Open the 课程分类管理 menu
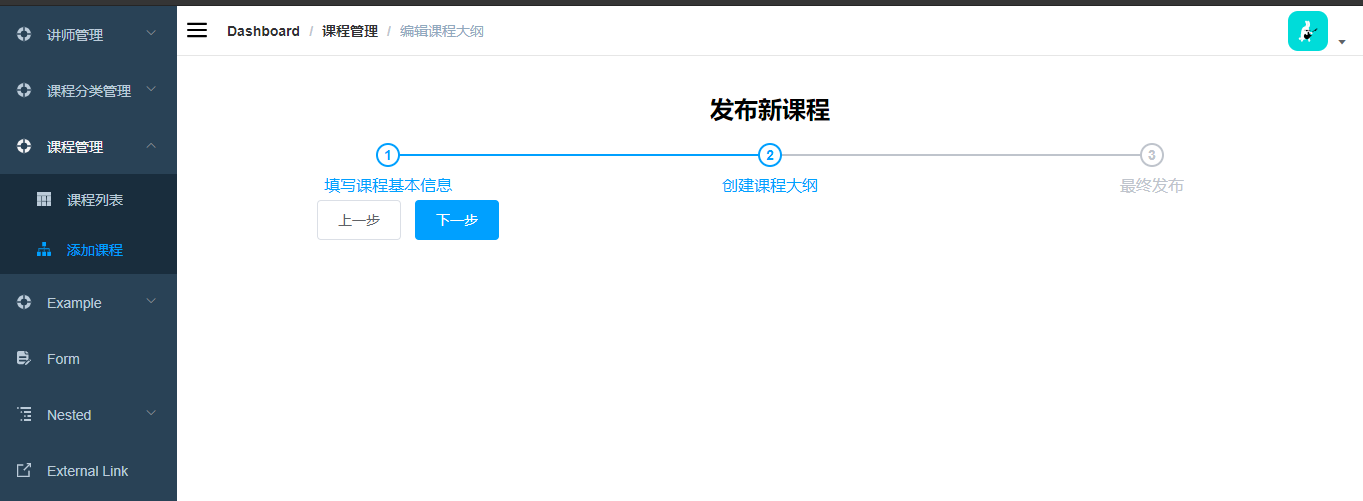Image resolution: width=1363 pixels, height=501 pixels. (88, 90)
